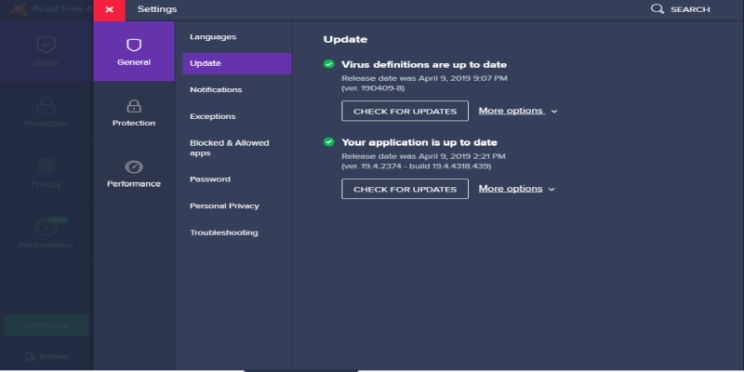Click the Settings title text

point(157,9)
